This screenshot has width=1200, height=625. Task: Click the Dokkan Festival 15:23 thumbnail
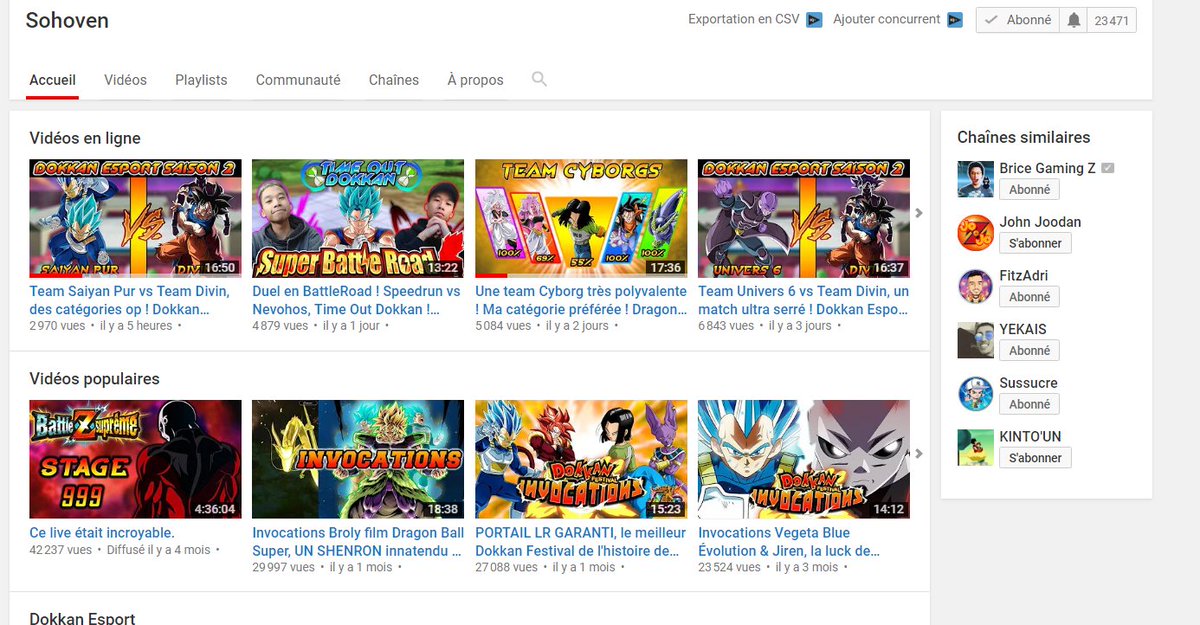[x=581, y=459]
